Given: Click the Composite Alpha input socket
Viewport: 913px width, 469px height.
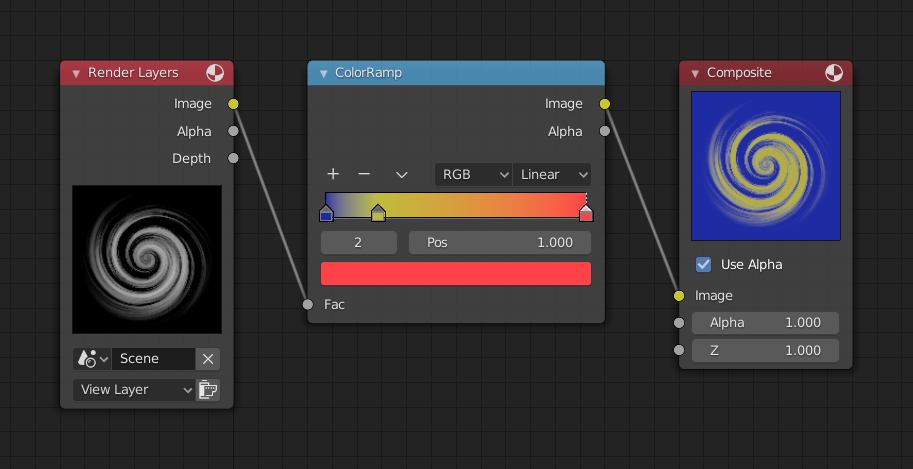Looking at the screenshot, I should point(679,323).
